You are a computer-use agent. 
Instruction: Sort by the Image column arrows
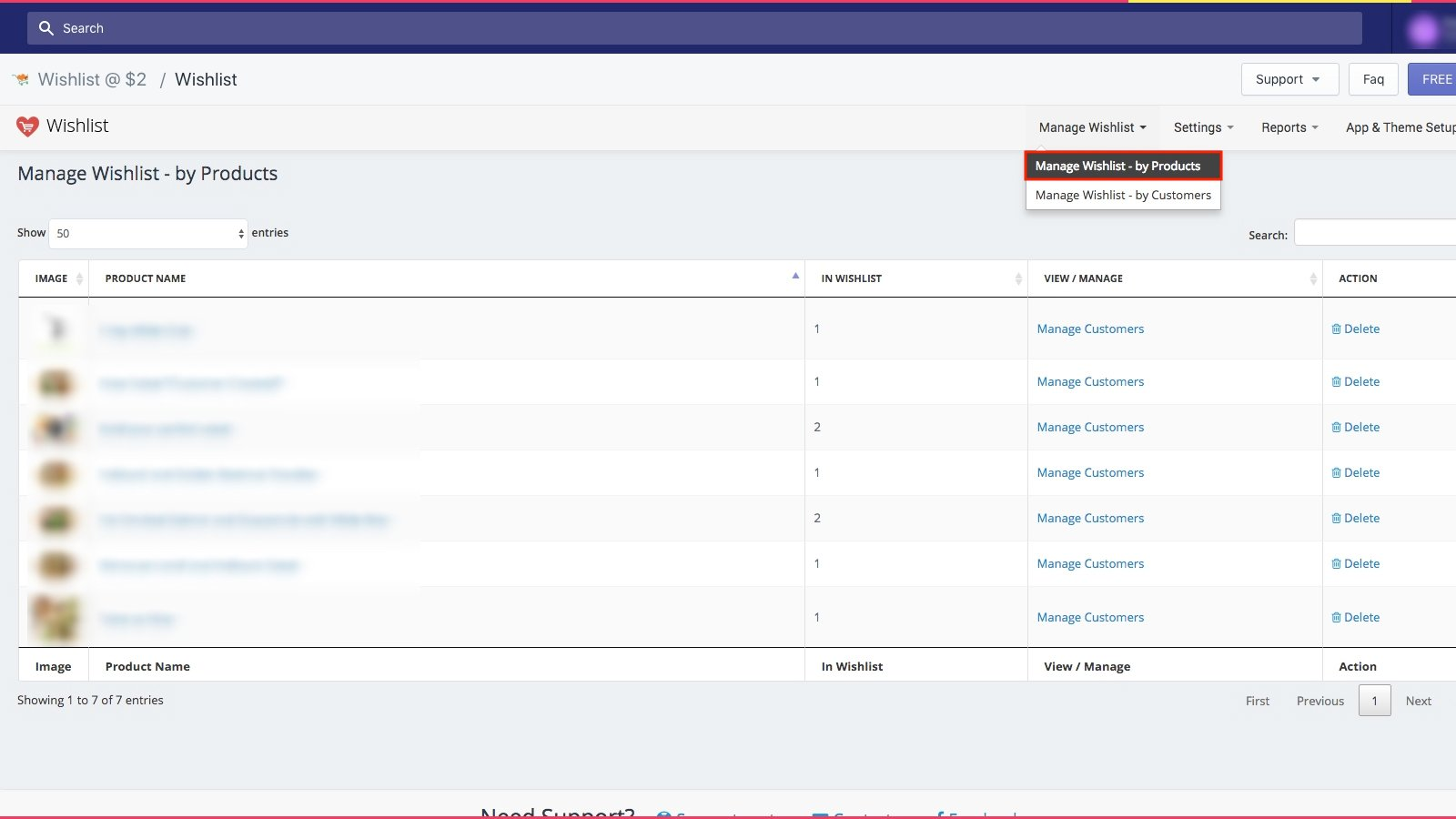coord(79,278)
